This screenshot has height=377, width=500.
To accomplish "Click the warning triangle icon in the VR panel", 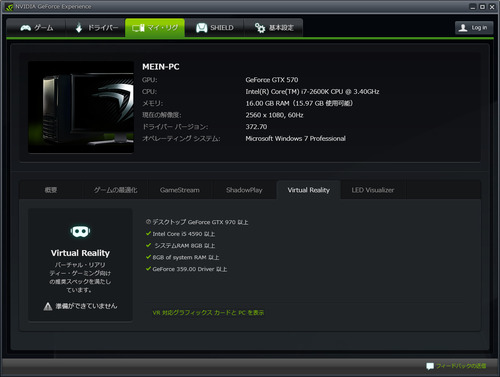I will pyautogui.click(x=48, y=306).
